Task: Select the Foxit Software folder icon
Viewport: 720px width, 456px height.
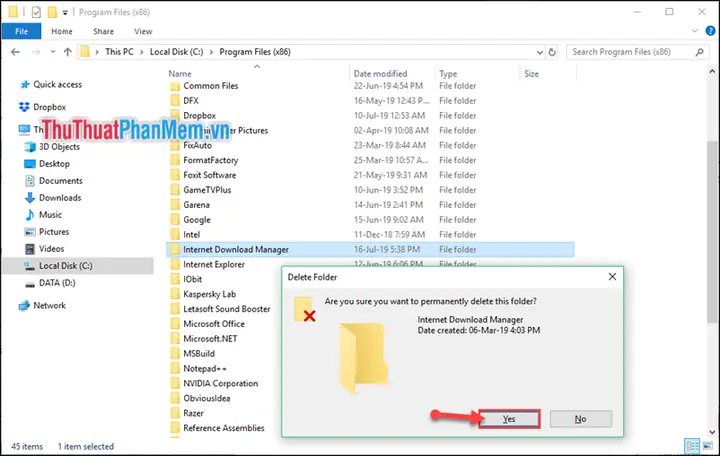Action: click(x=174, y=175)
